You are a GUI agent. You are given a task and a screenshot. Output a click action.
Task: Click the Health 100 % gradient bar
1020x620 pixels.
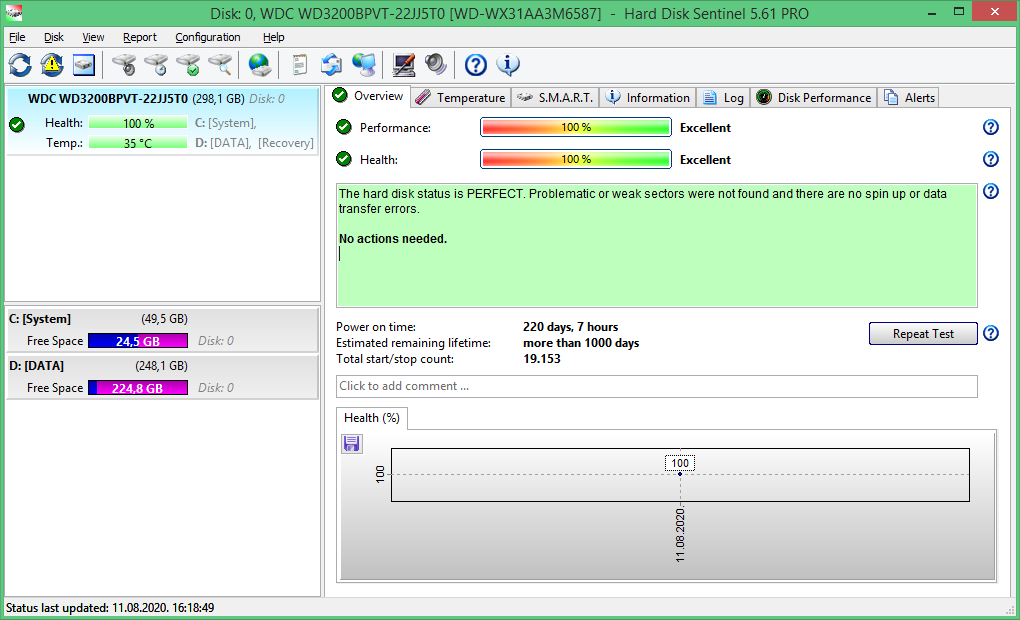point(576,159)
